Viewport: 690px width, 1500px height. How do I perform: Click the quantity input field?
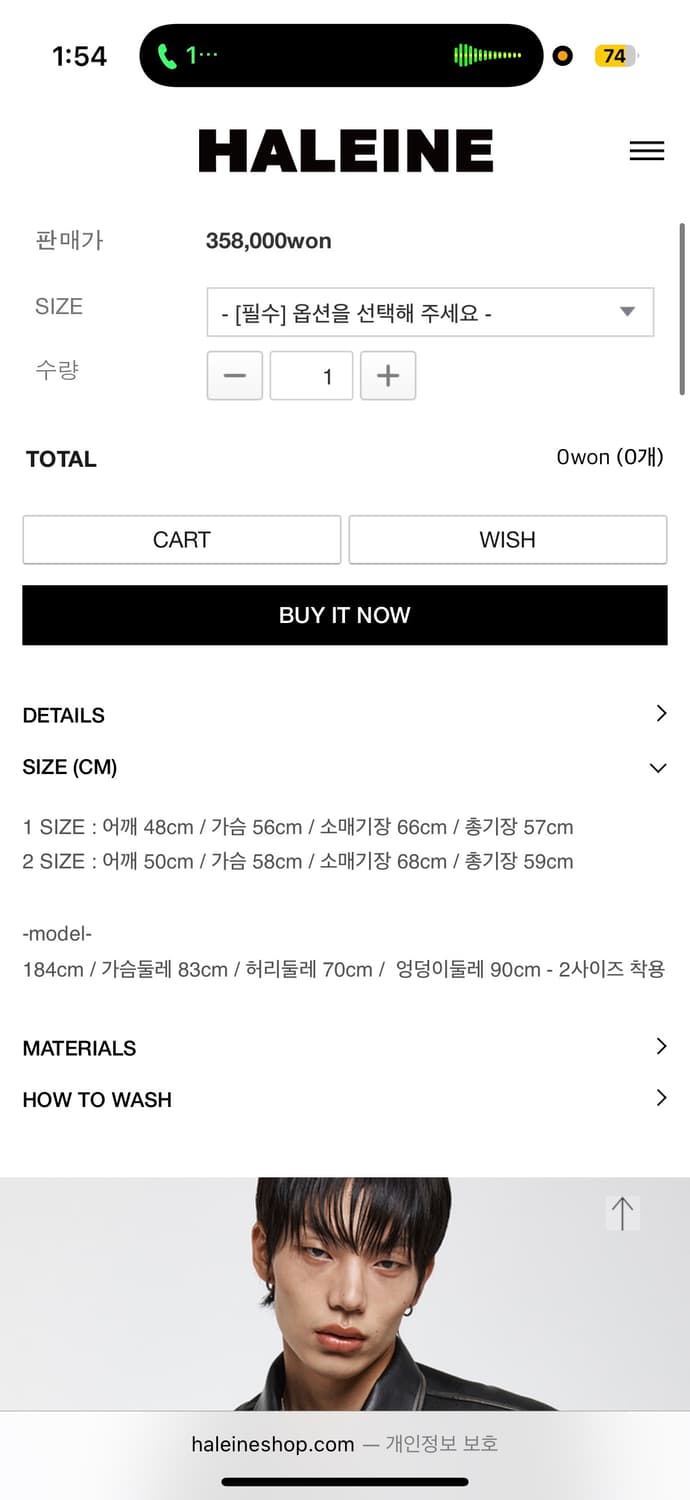click(311, 376)
